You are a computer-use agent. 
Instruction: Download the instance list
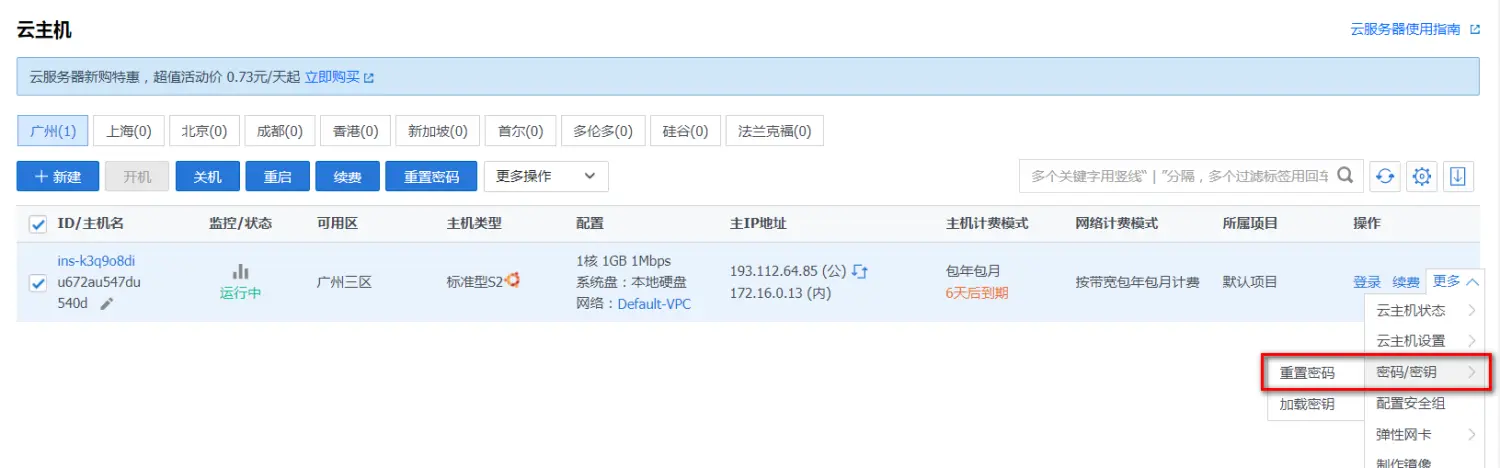[x=1457, y=176]
